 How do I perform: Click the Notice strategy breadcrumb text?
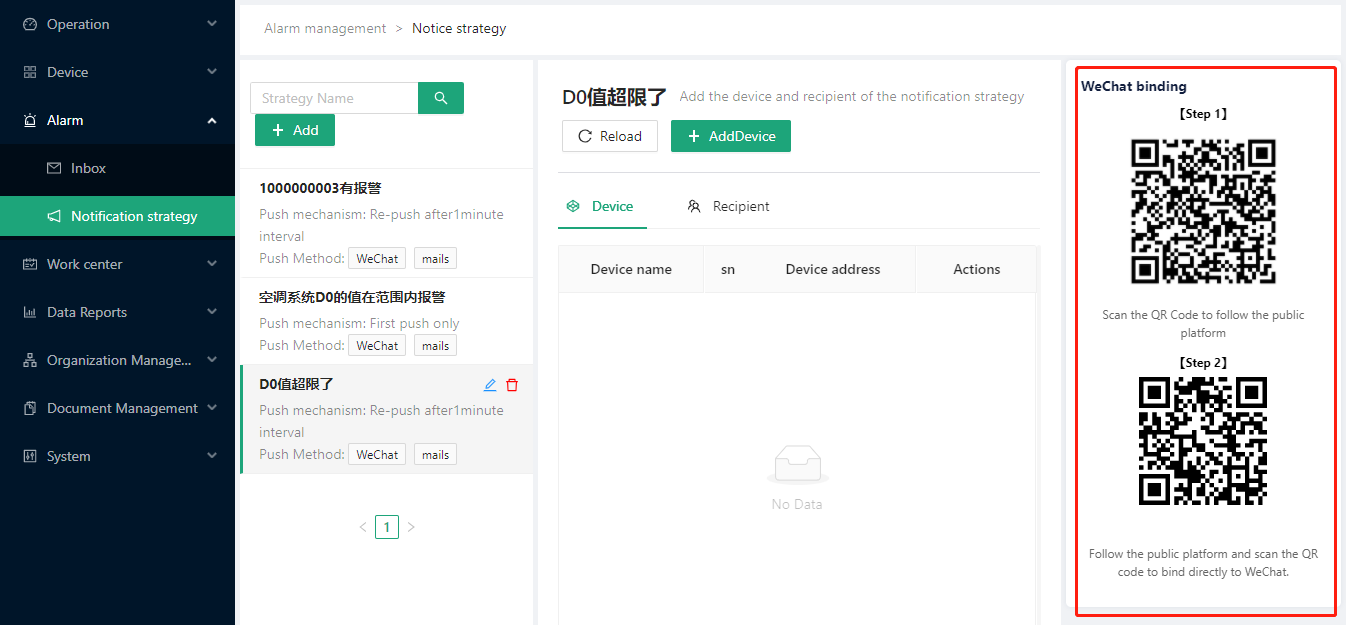point(459,29)
